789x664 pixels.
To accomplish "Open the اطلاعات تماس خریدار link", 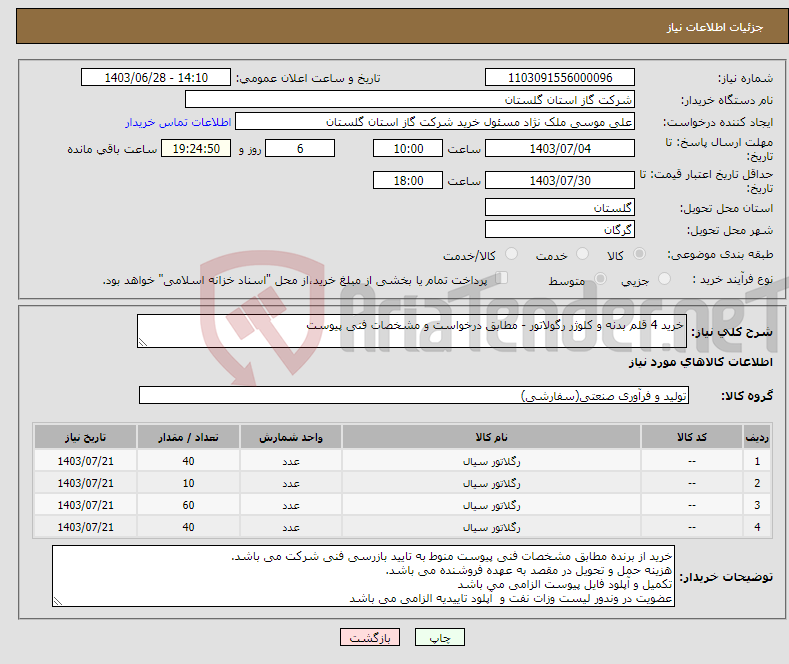I will [x=178, y=122].
